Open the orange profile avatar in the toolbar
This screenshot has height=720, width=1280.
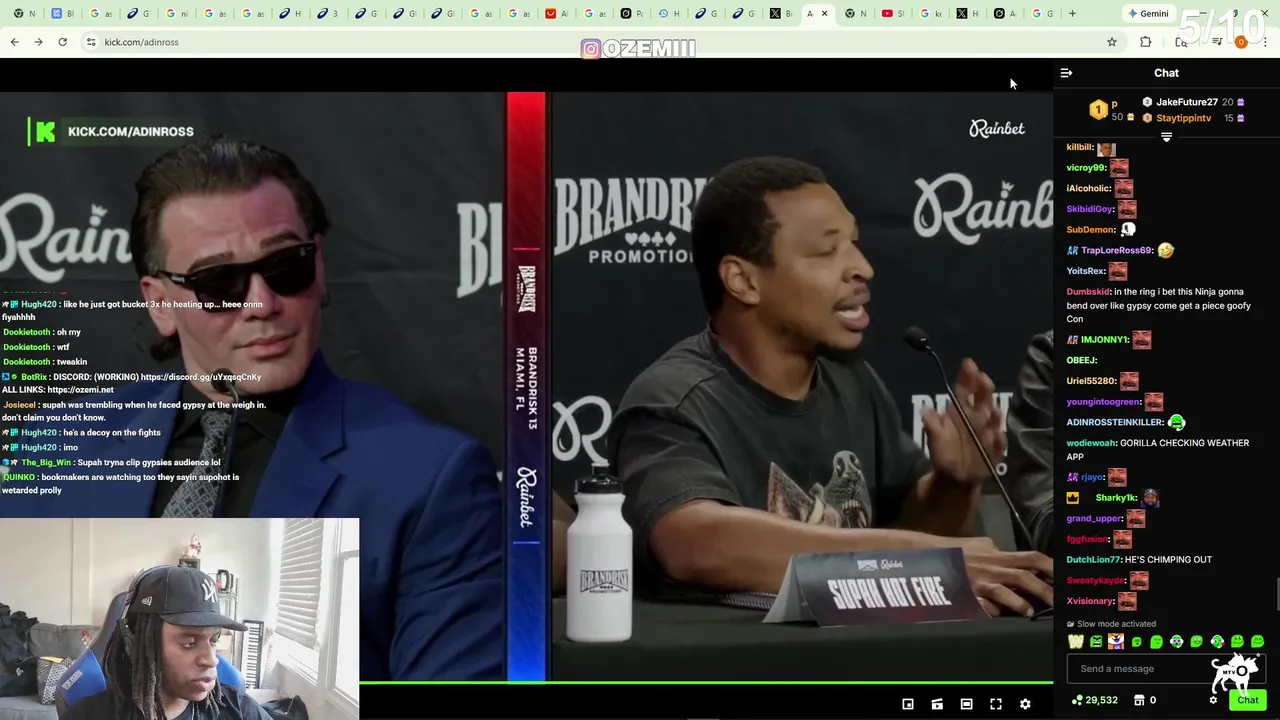click(x=1241, y=42)
